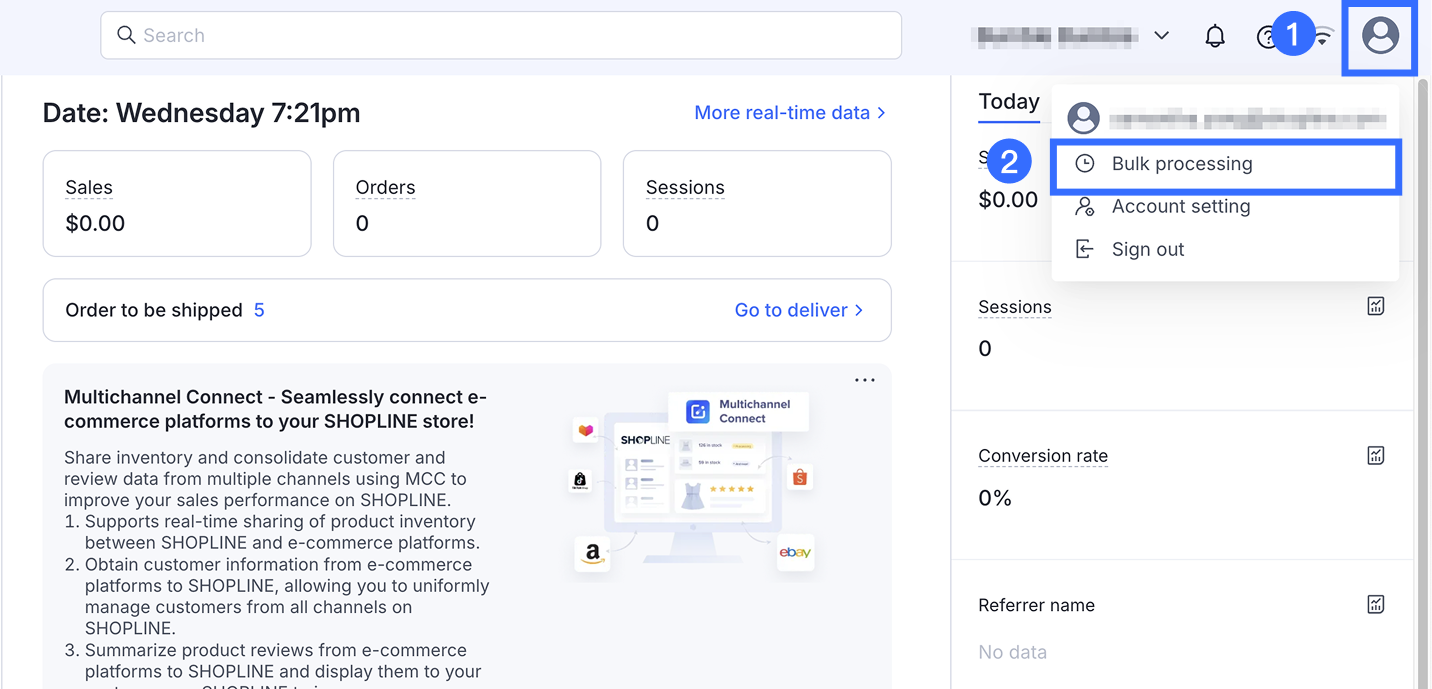
Task: Click the notification bell icon
Action: coord(1215,37)
